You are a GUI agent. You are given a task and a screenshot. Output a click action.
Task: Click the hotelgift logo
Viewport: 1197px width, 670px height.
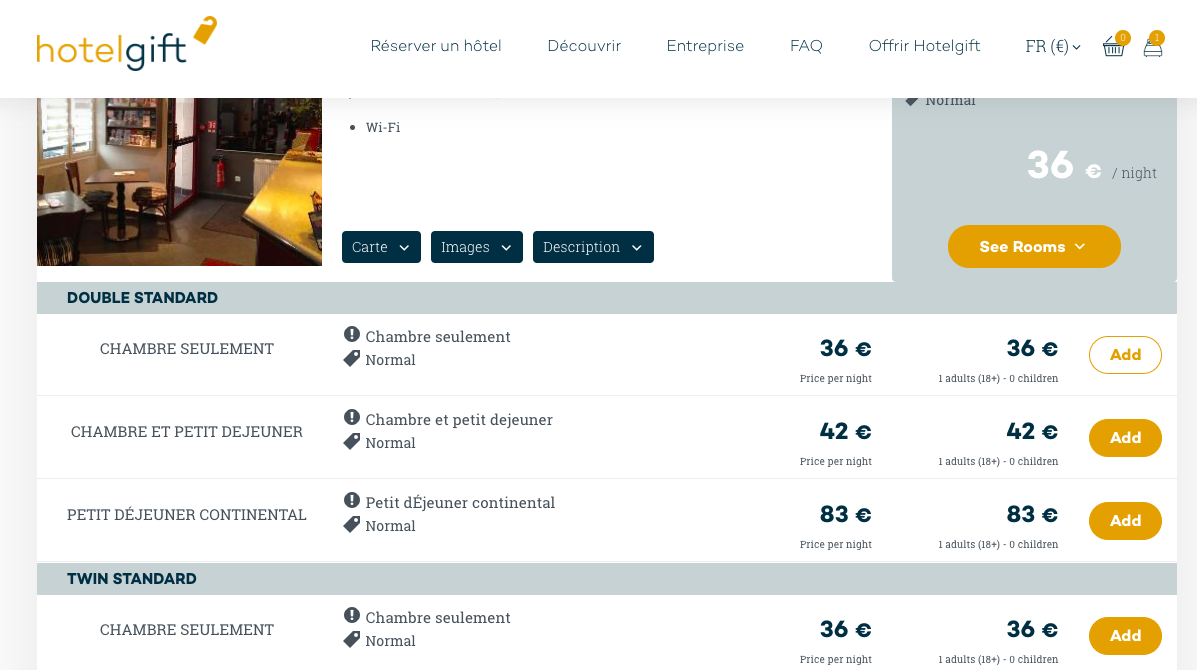coord(127,44)
